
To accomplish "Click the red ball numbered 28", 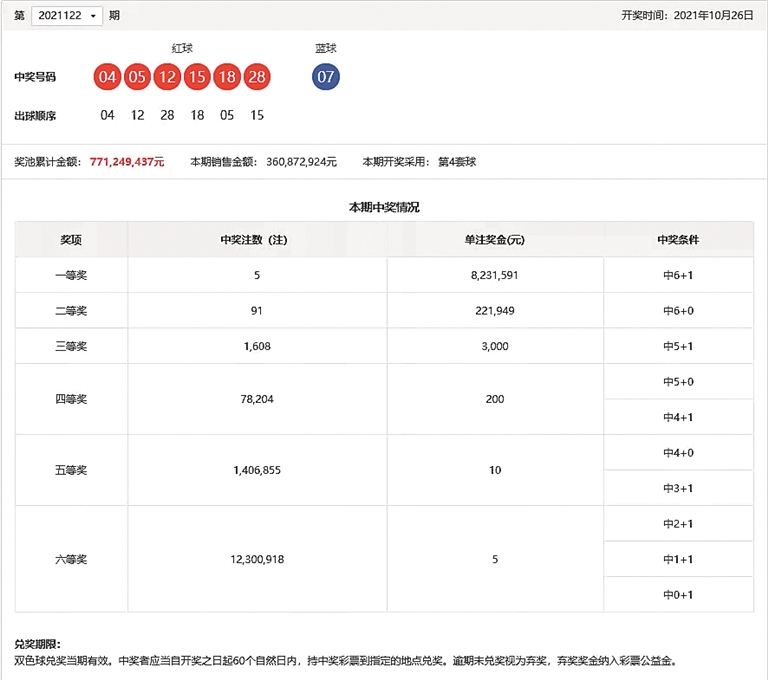I will coord(257,77).
